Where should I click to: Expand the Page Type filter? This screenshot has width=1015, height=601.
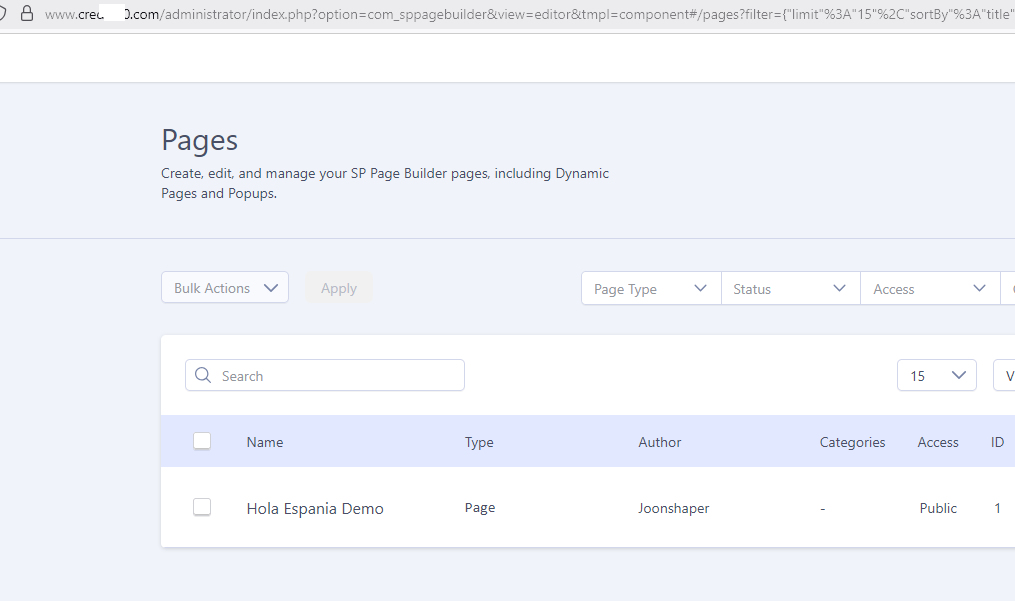click(x=650, y=289)
